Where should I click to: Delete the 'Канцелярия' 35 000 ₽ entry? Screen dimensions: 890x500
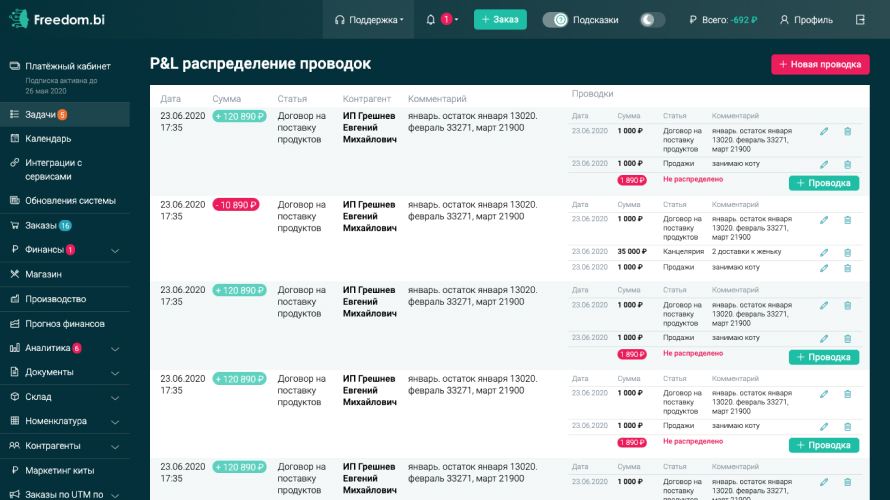(x=847, y=253)
